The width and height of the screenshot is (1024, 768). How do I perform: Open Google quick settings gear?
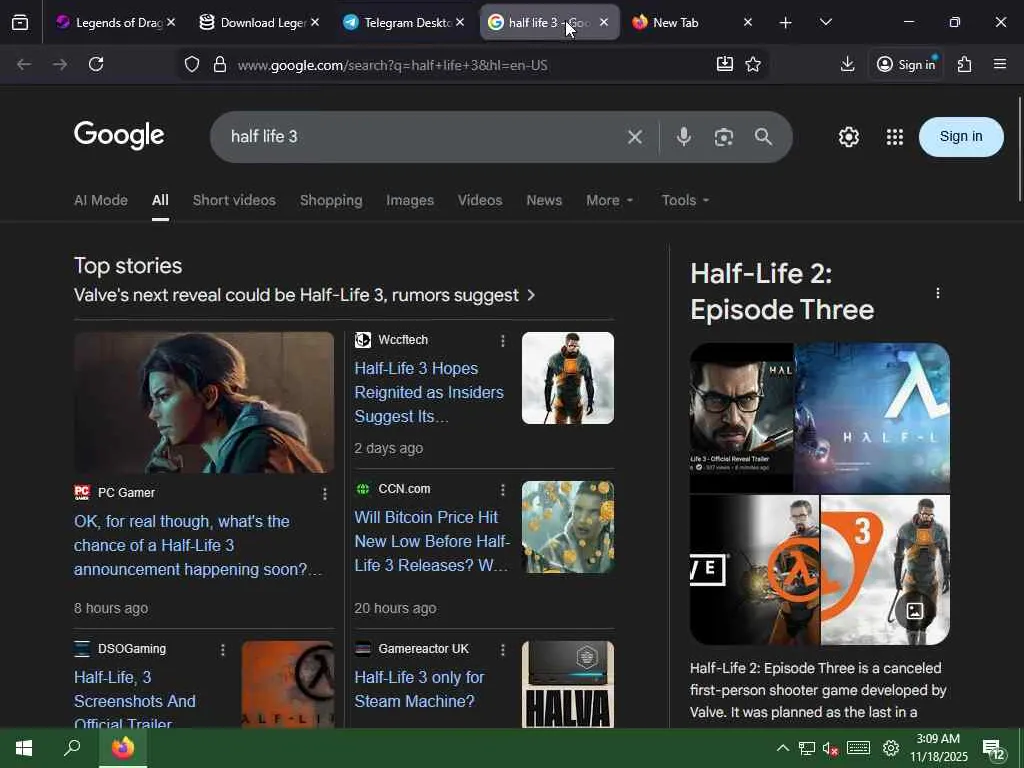848,137
